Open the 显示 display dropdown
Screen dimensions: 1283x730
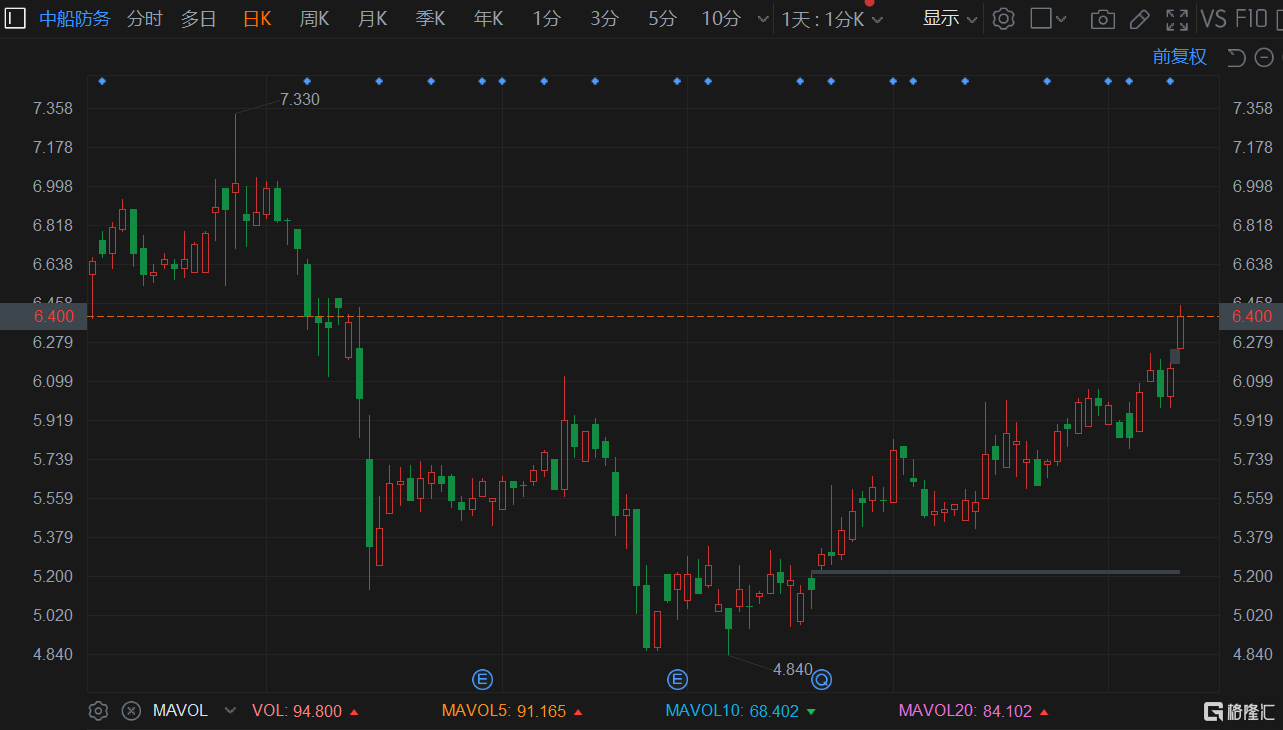coord(949,19)
